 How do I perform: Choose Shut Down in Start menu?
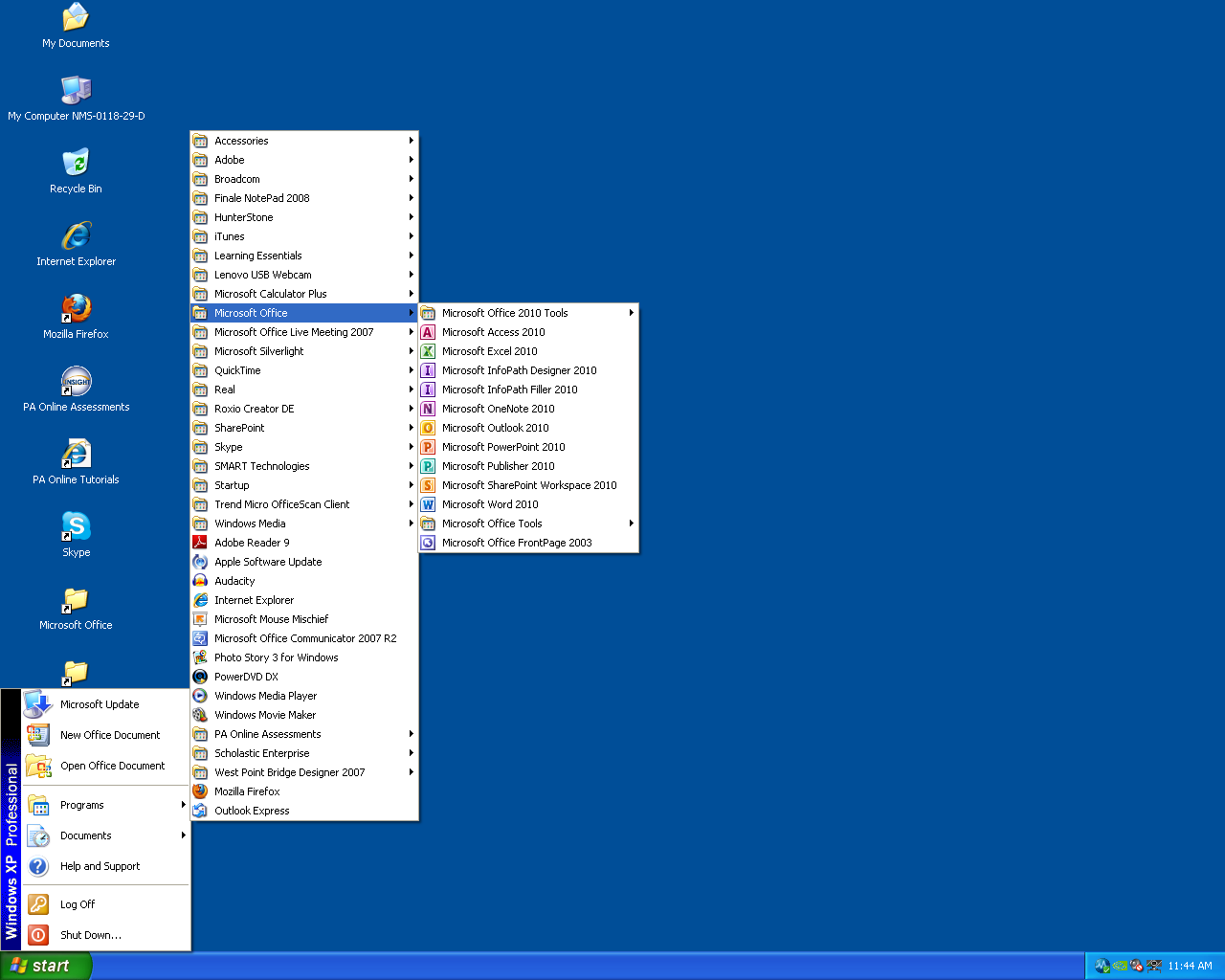tap(106, 935)
